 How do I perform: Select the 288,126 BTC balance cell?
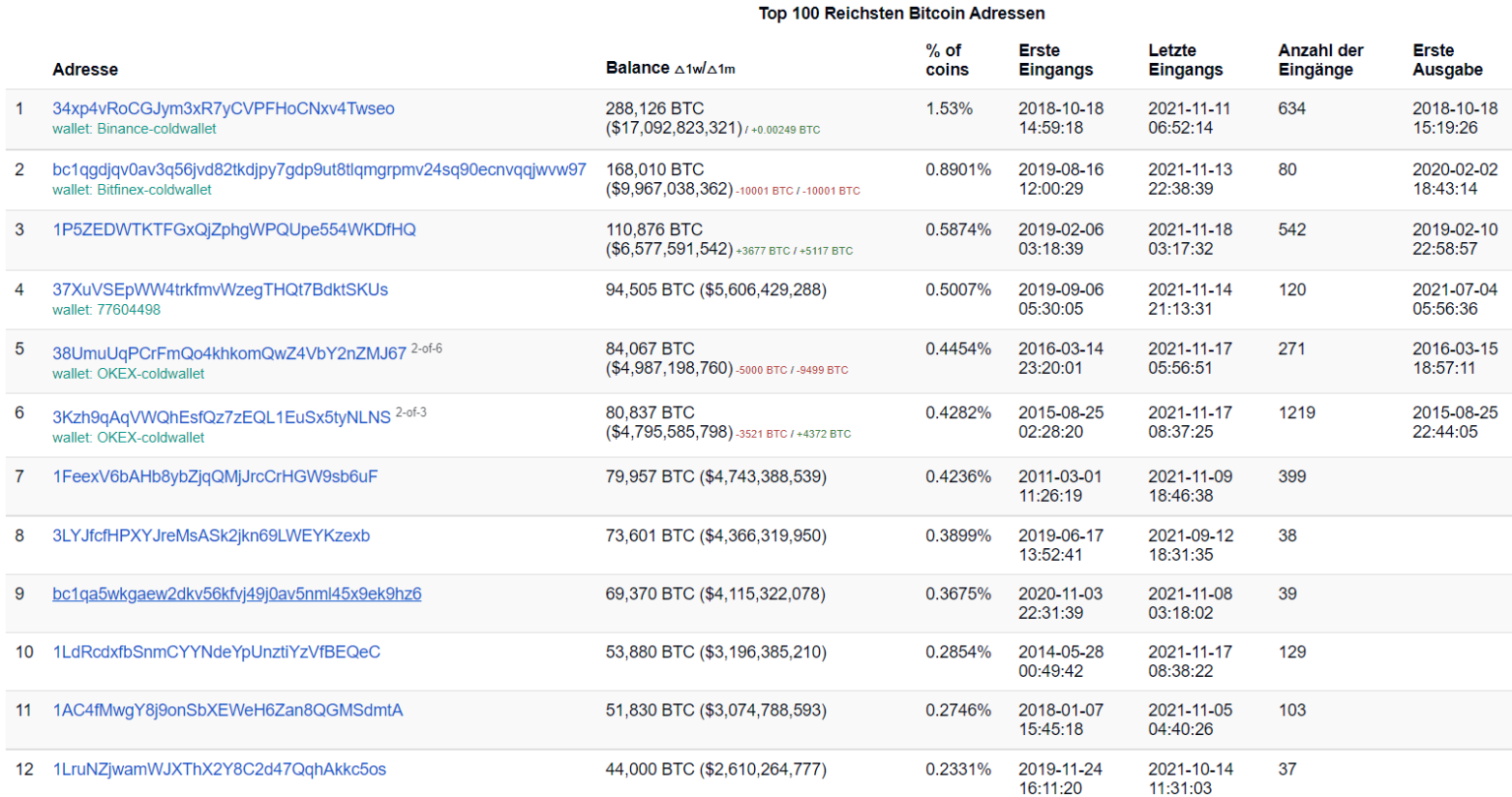[713, 118]
